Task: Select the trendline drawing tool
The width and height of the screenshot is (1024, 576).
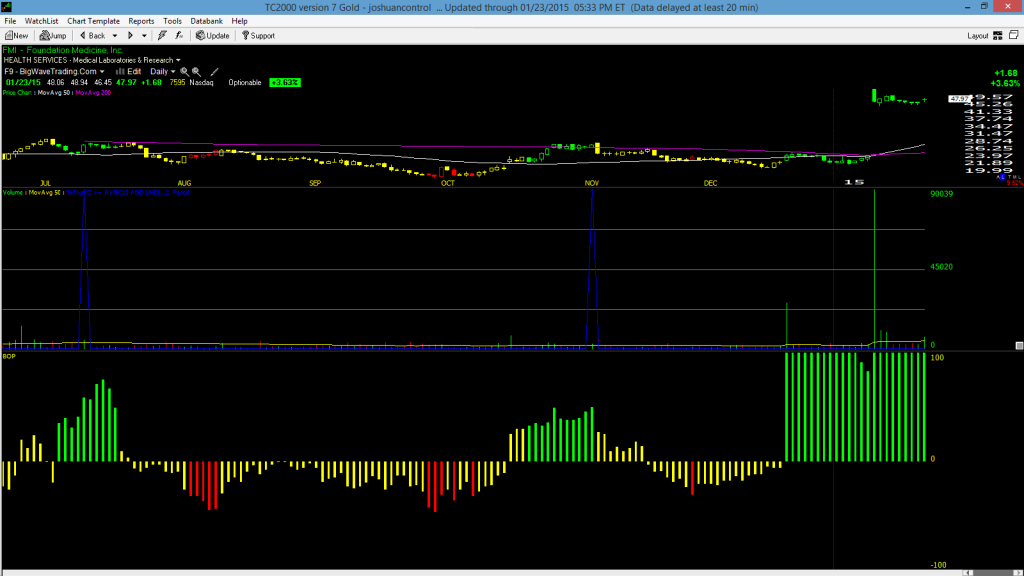Action: click(x=214, y=72)
